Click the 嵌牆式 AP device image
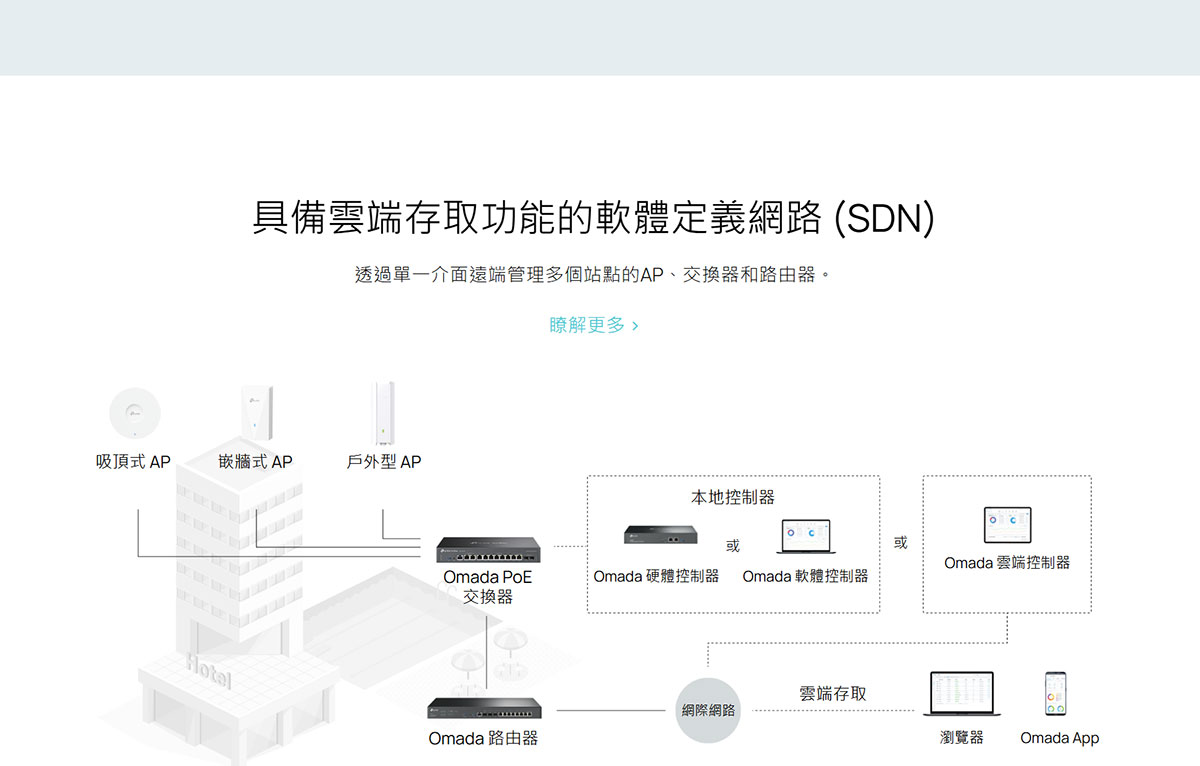Screen dimensions: 1200x766 (x=255, y=410)
